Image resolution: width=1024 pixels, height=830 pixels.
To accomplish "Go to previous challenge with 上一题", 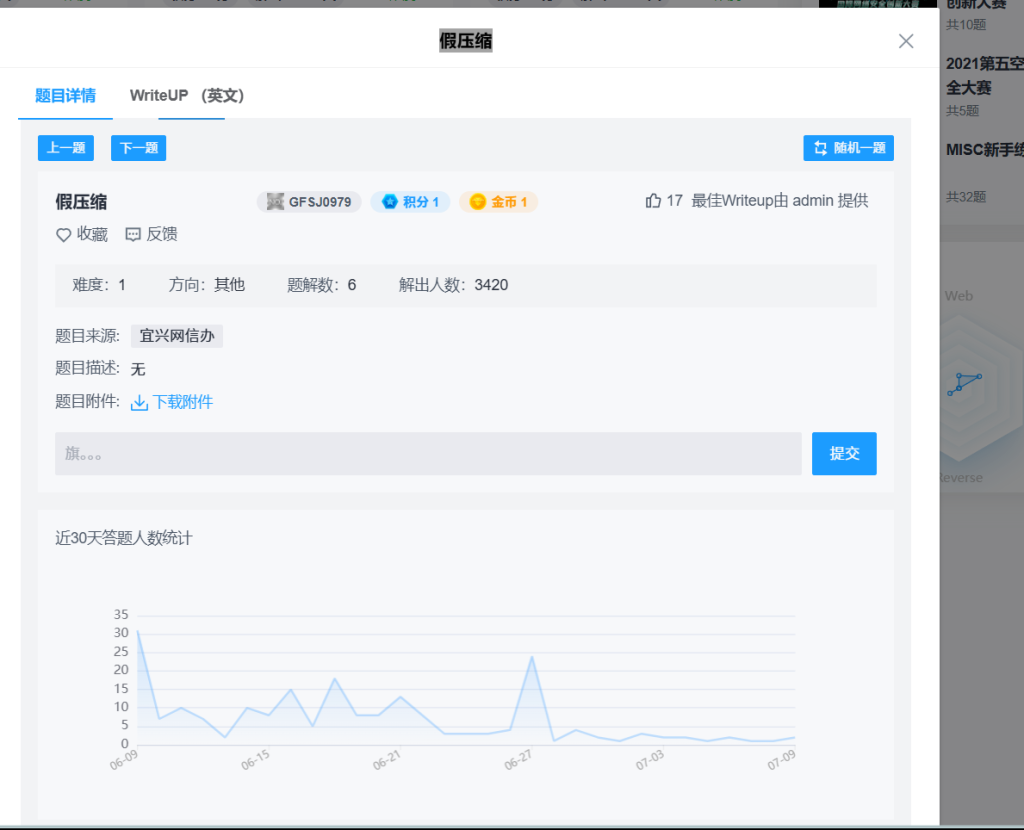I will click(66, 148).
